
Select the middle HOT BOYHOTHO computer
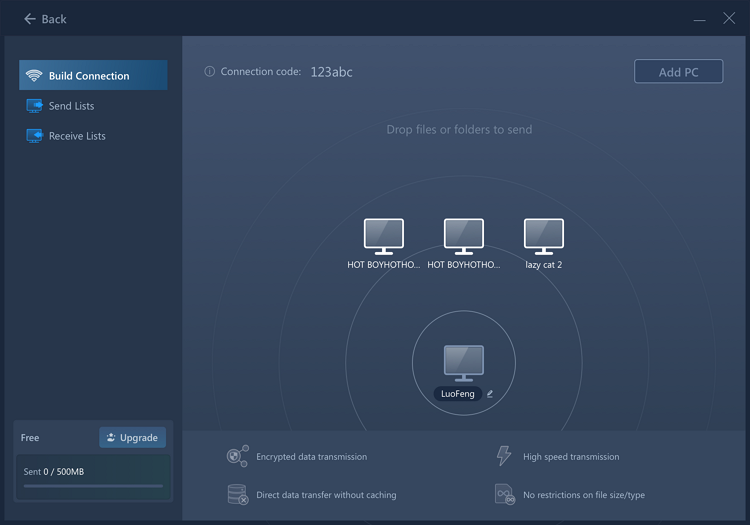click(463, 236)
